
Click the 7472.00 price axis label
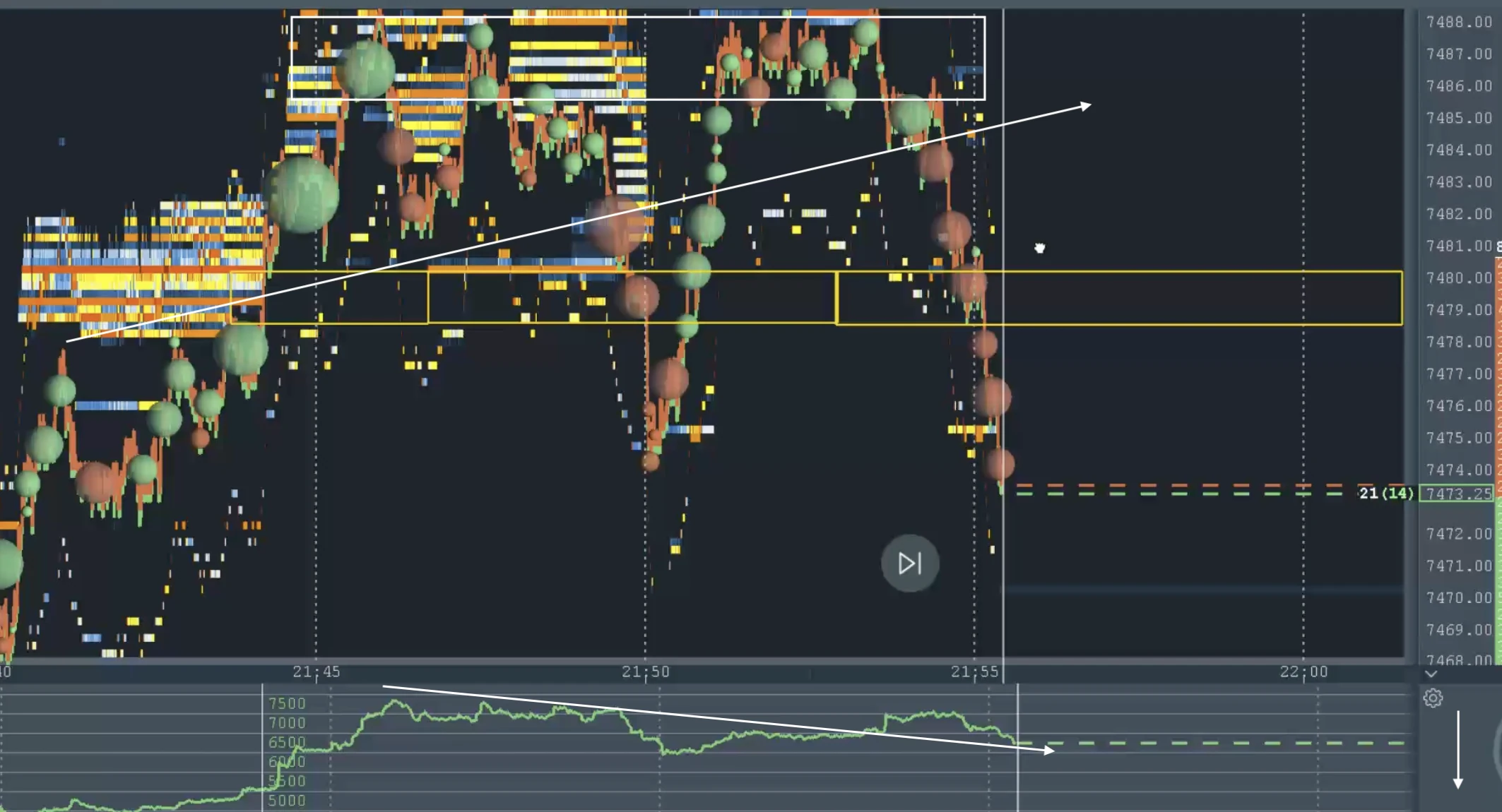tap(1459, 534)
